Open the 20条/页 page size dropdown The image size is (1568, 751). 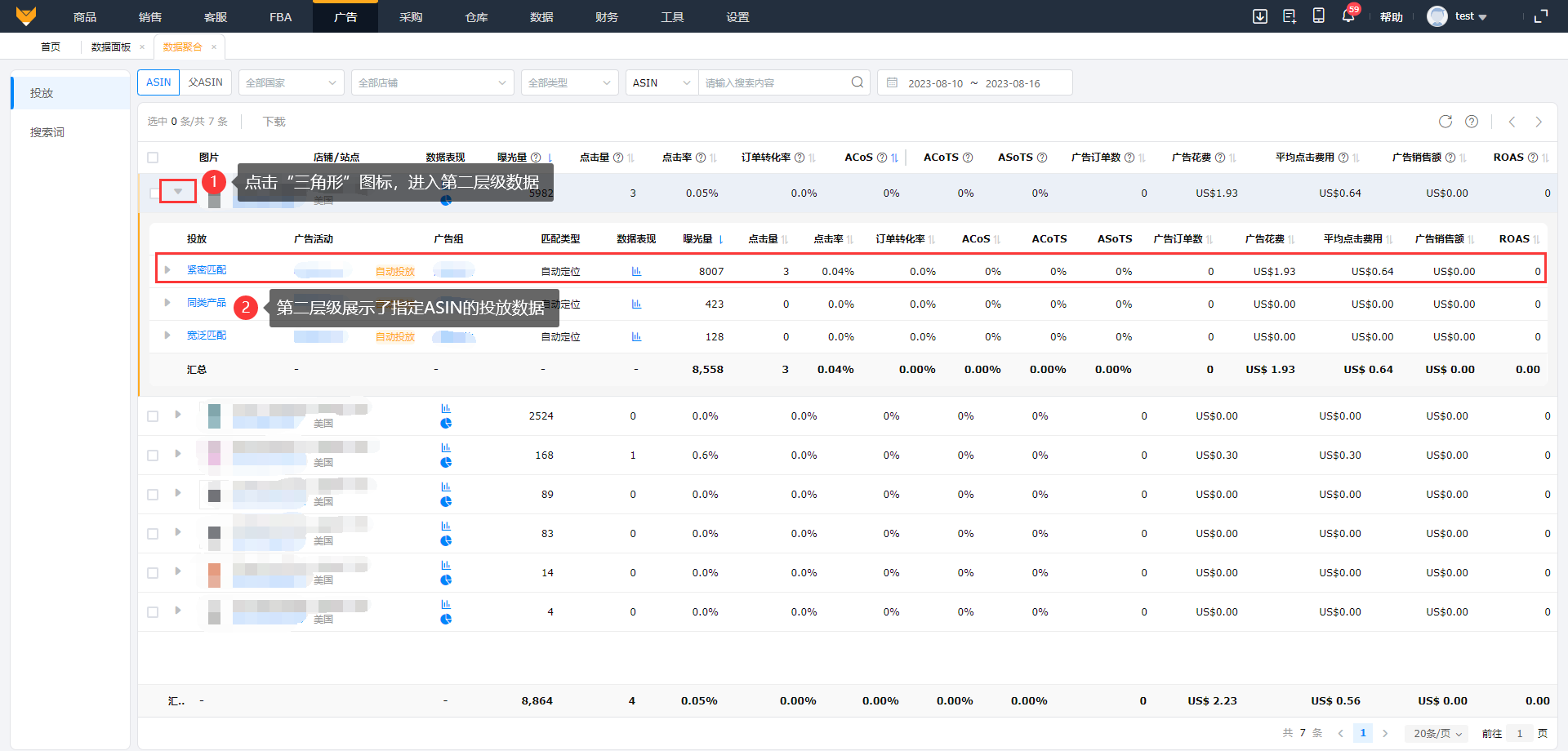1437,733
